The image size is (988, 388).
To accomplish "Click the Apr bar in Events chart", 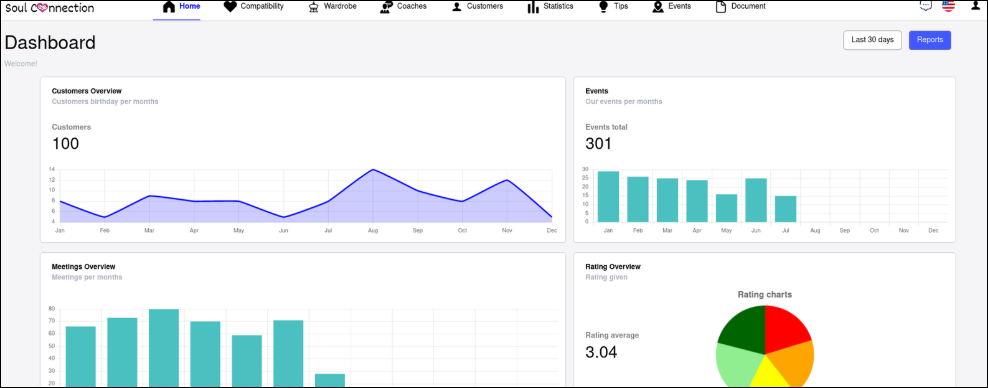I will pyautogui.click(x=697, y=201).
